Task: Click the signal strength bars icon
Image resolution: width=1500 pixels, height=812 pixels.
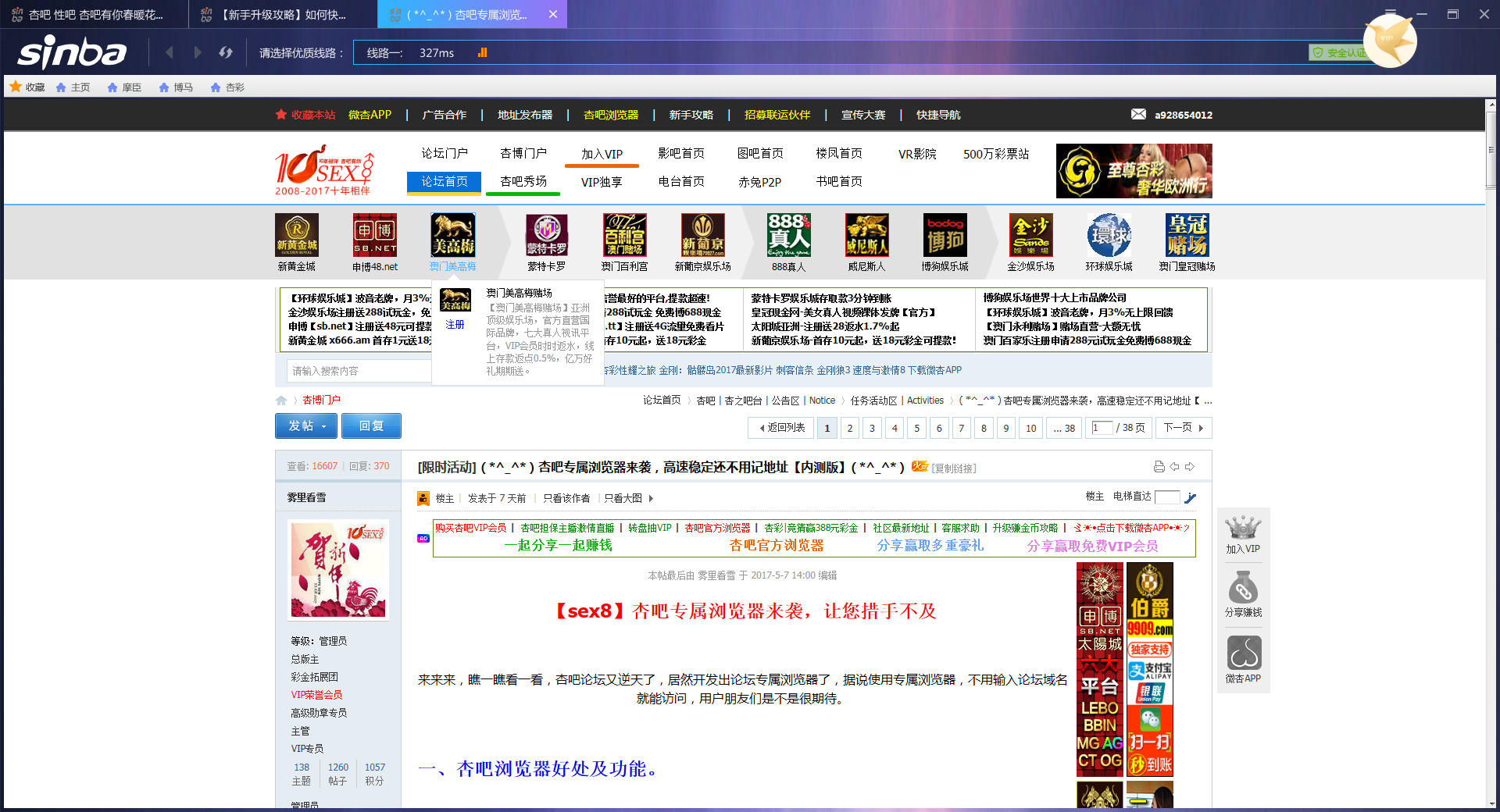Action: pos(482,52)
